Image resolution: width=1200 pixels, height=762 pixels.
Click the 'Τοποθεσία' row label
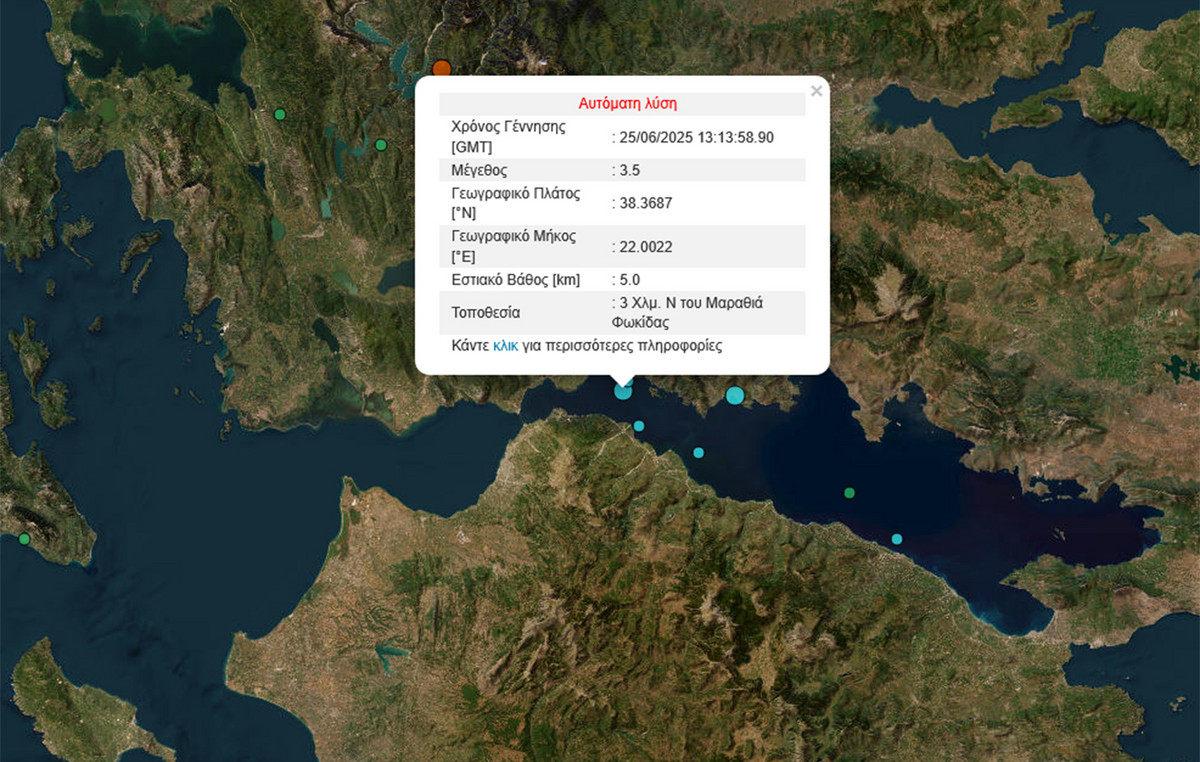[486, 312]
